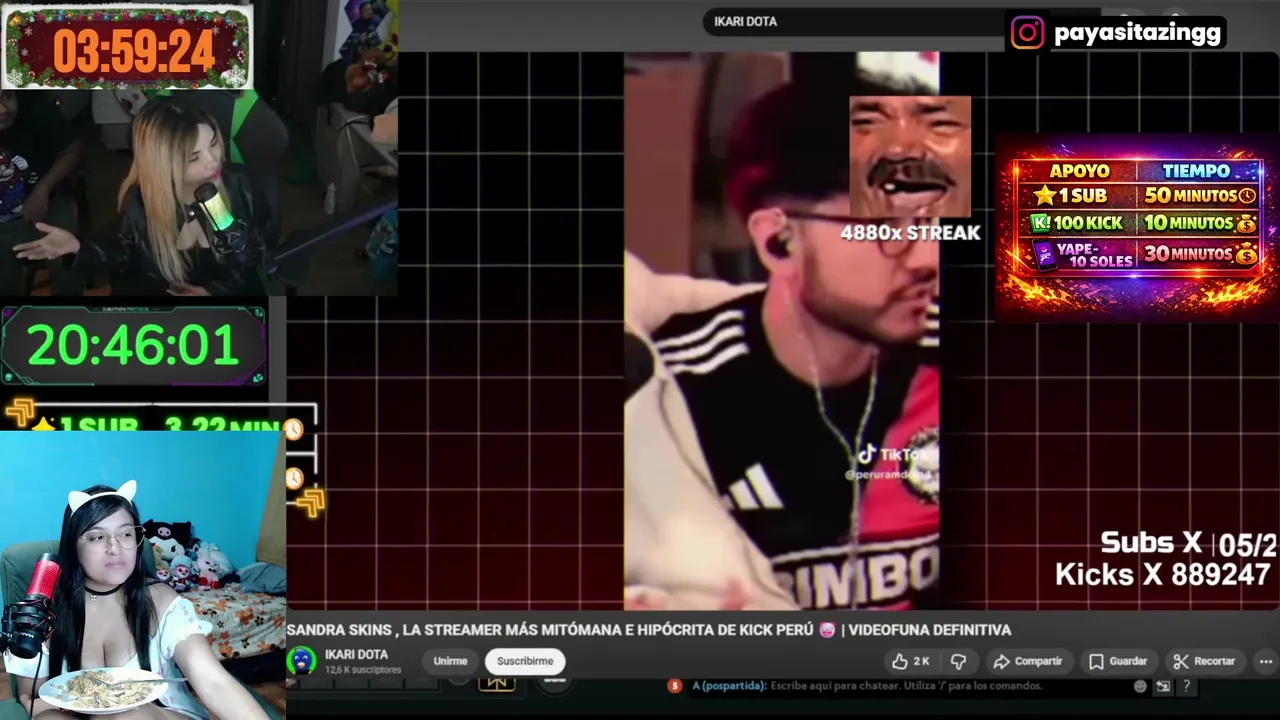Screen dimensions: 1280x720
Task: Click the 12,6 K suscriptores count
Action: [363, 670]
